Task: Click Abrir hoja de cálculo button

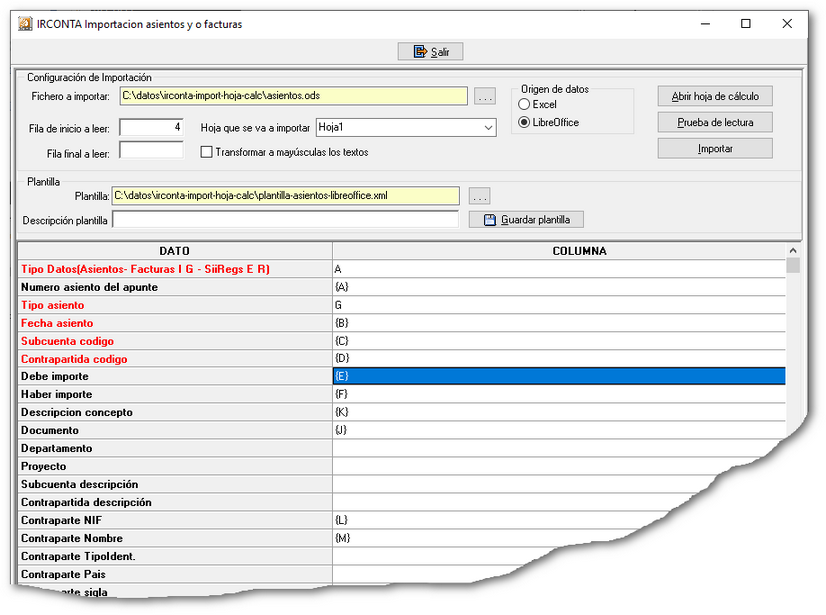Action: point(715,96)
